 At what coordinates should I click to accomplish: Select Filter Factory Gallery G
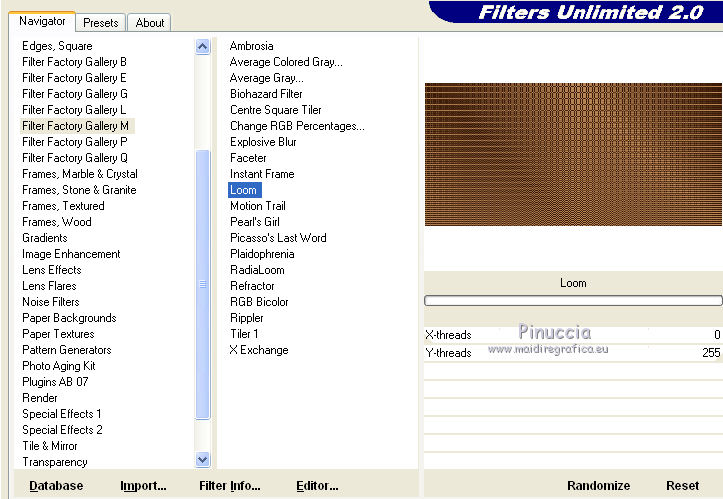(75, 94)
